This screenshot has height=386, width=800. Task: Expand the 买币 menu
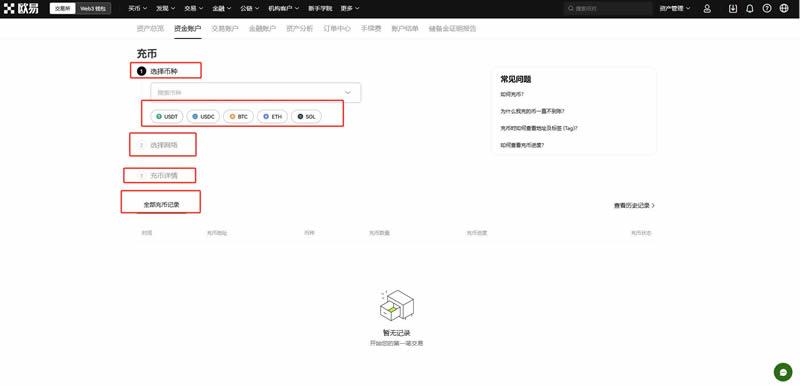[x=138, y=9]
